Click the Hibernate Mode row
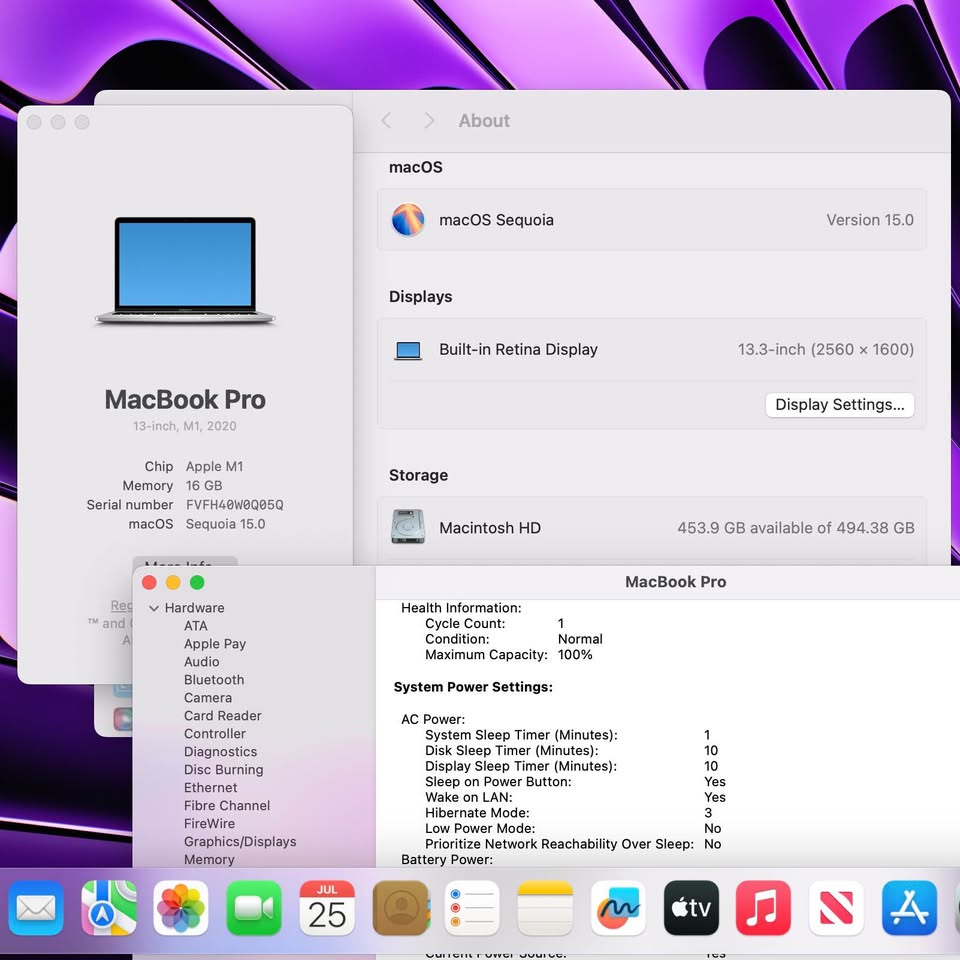Screen dimensions: 960x960 pos(569,813)
